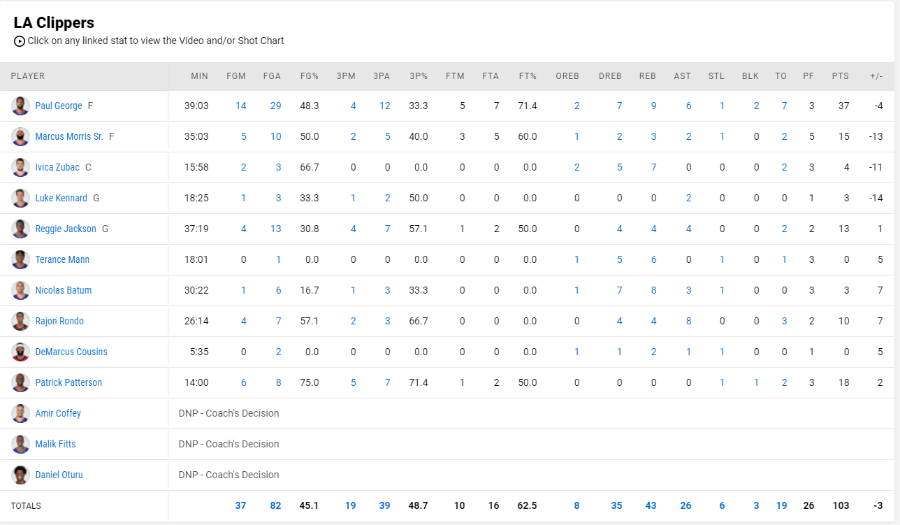The width and height of the screenshot is (900, 525).
Task: View Terance Mann's 6 total rebounds
Action: point(653,259)
